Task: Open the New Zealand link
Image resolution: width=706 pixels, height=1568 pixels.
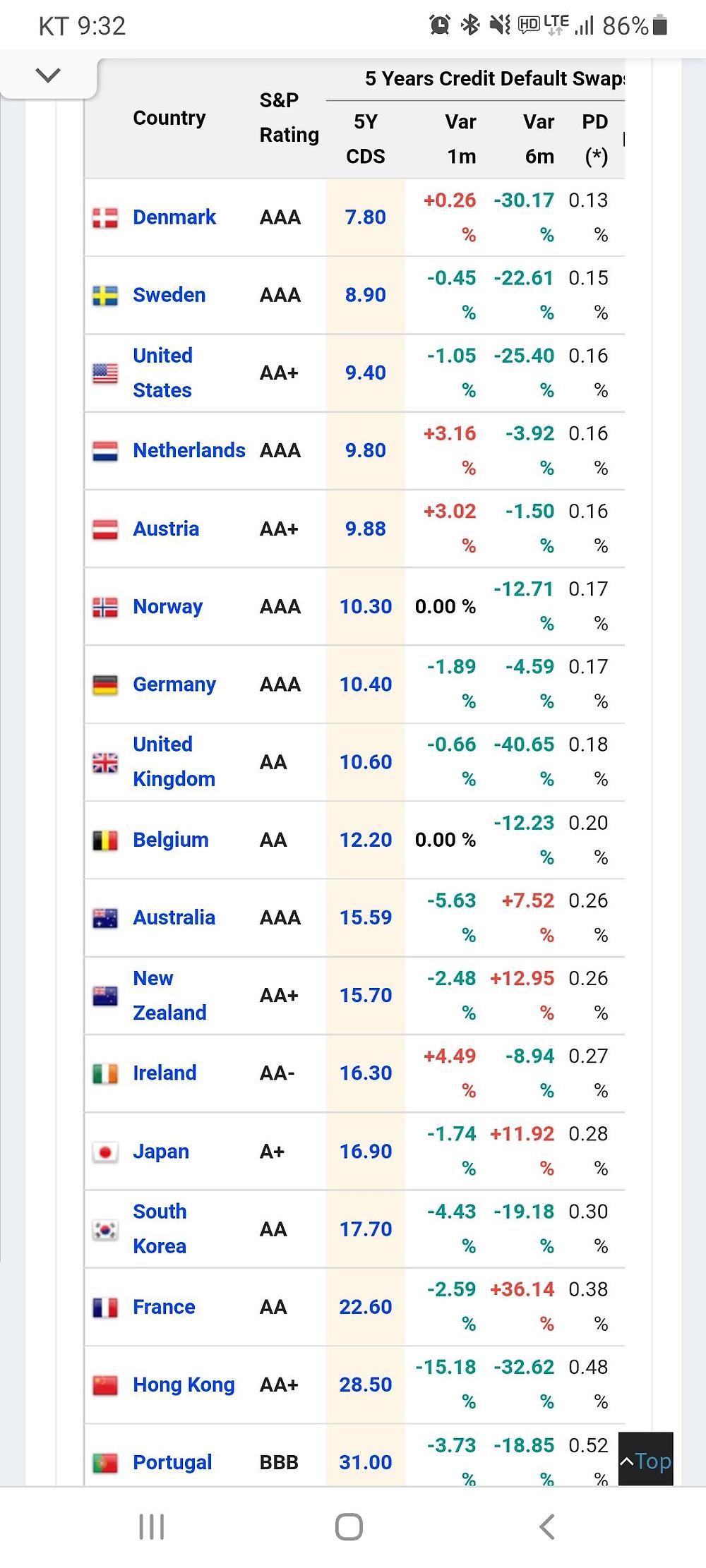Action: coord(169,996)
